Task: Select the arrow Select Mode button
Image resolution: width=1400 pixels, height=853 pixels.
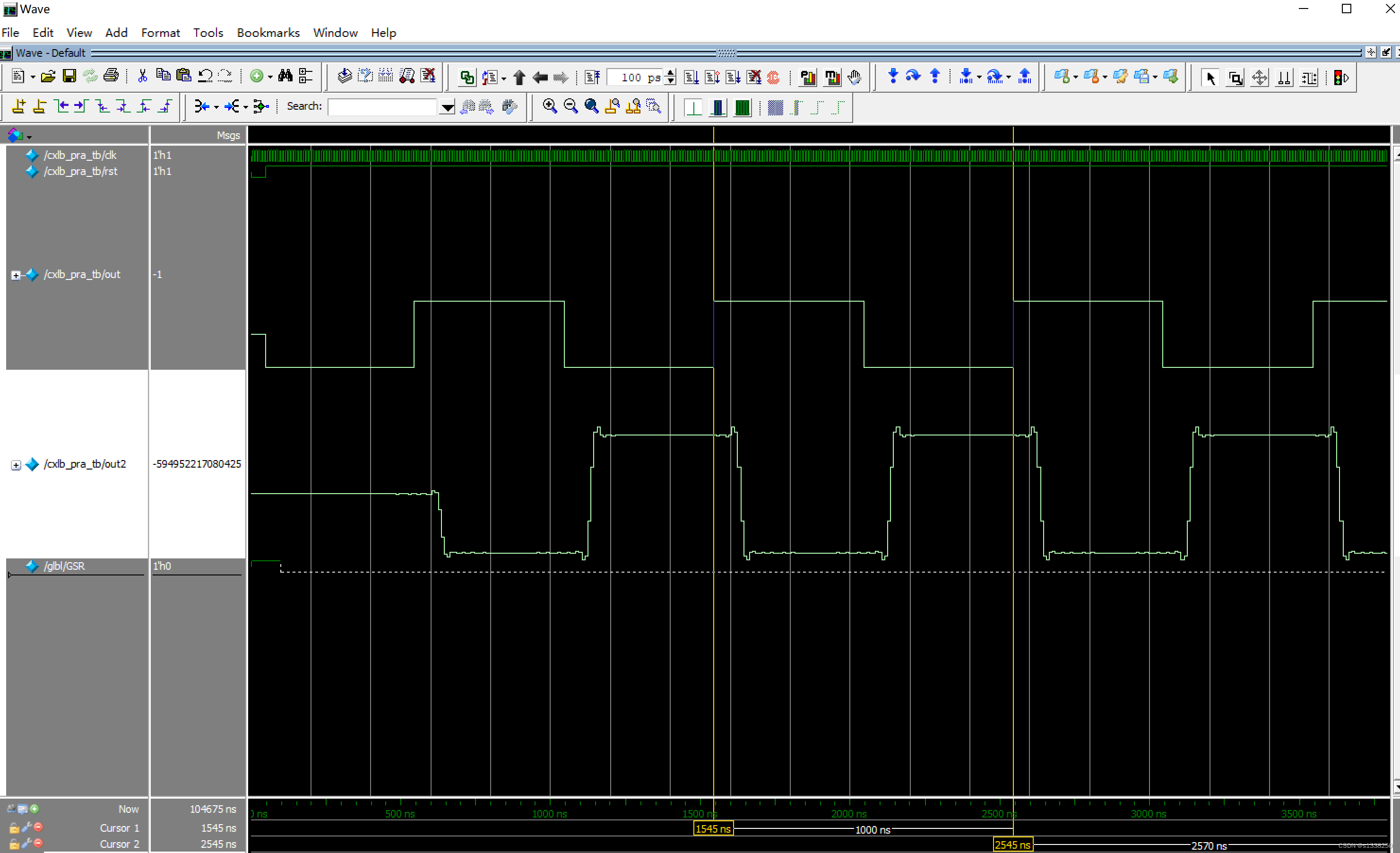Action: coord(1210,77)
